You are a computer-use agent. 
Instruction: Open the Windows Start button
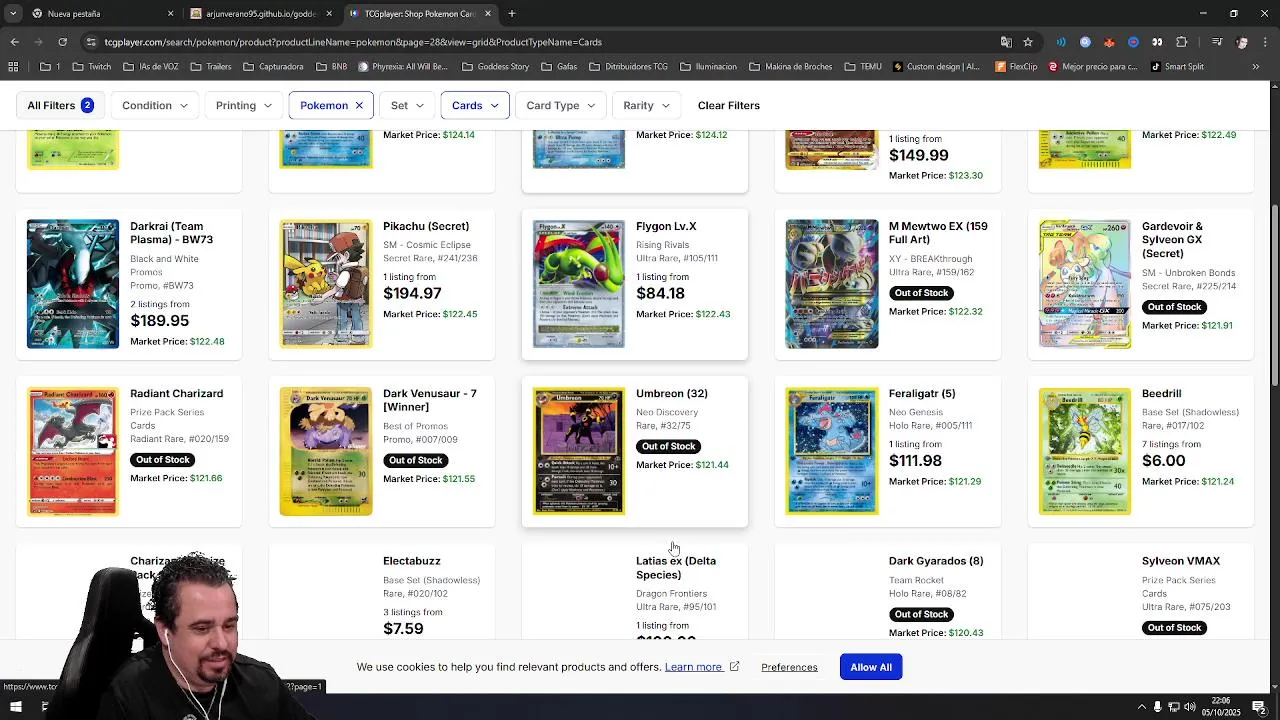[x=16, y=707]
